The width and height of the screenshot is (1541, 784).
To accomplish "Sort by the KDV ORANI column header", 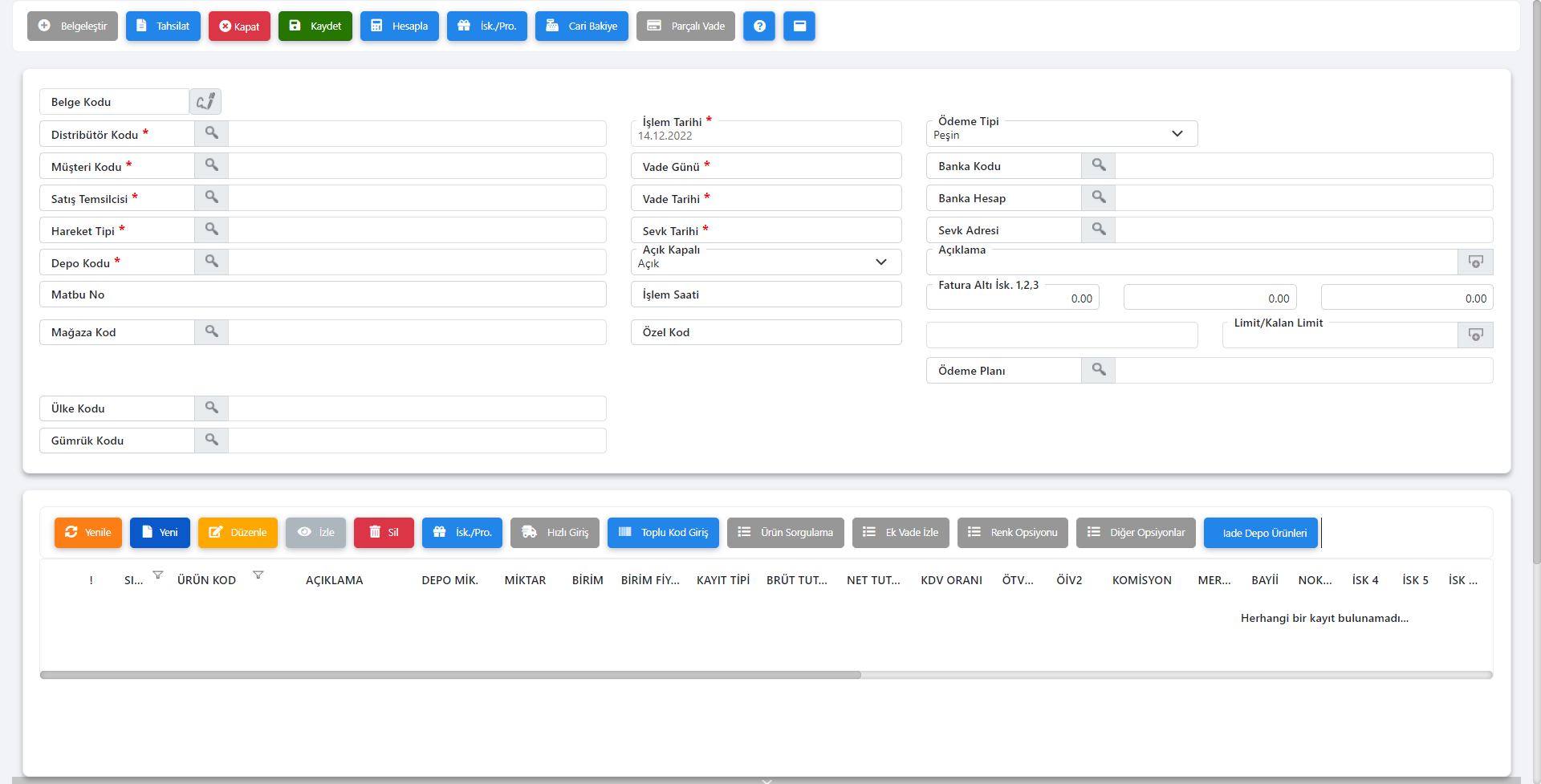I will [x=951, y=580].
